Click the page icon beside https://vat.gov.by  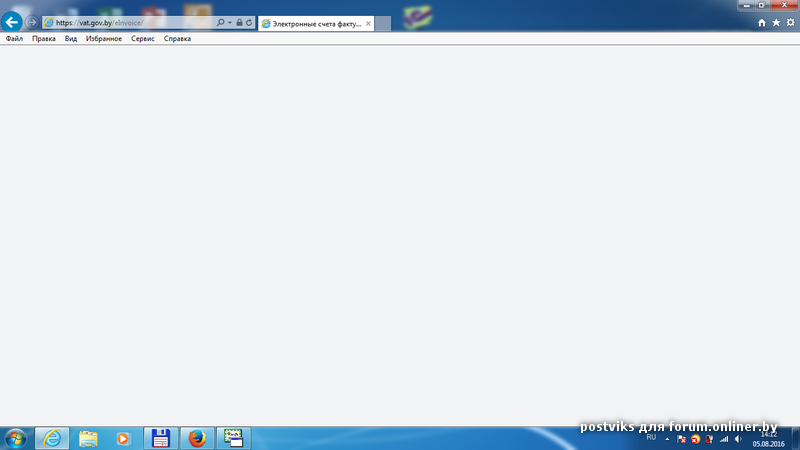(48, 22)
